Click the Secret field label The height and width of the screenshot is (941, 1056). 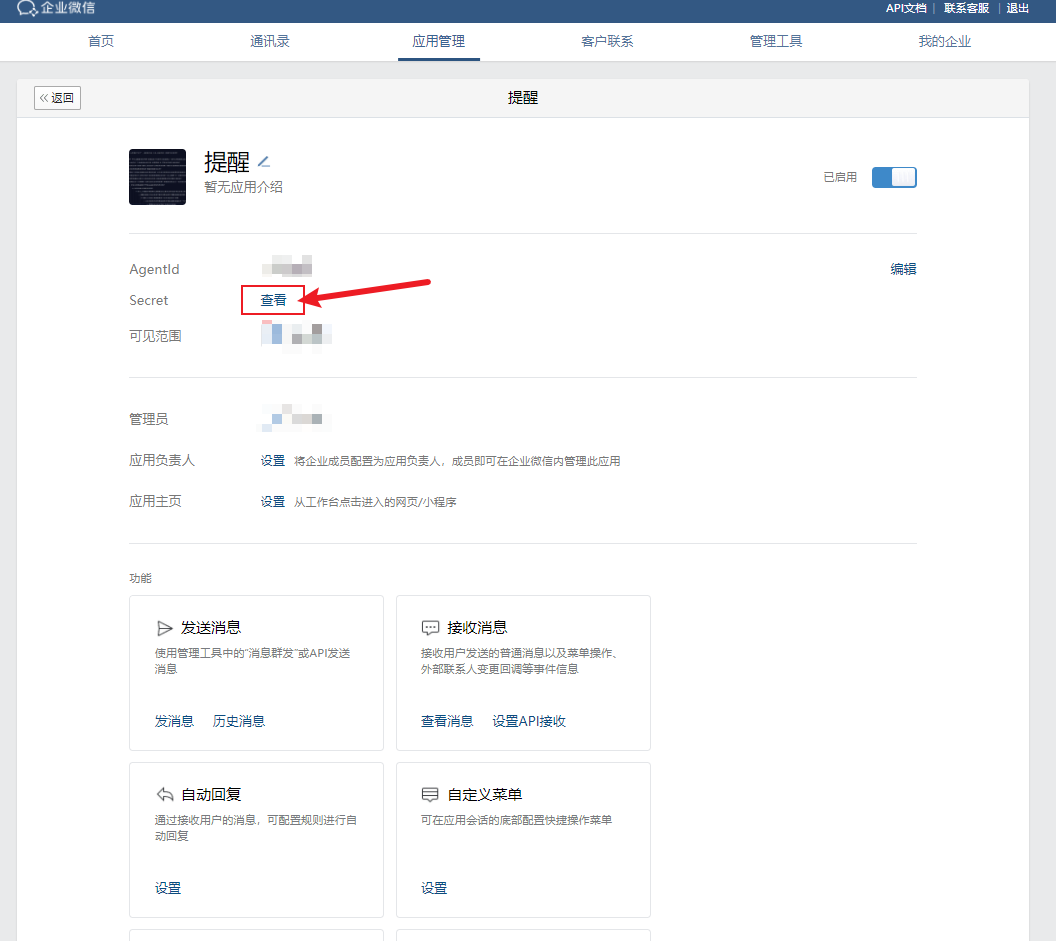click(x=149, y=300)
